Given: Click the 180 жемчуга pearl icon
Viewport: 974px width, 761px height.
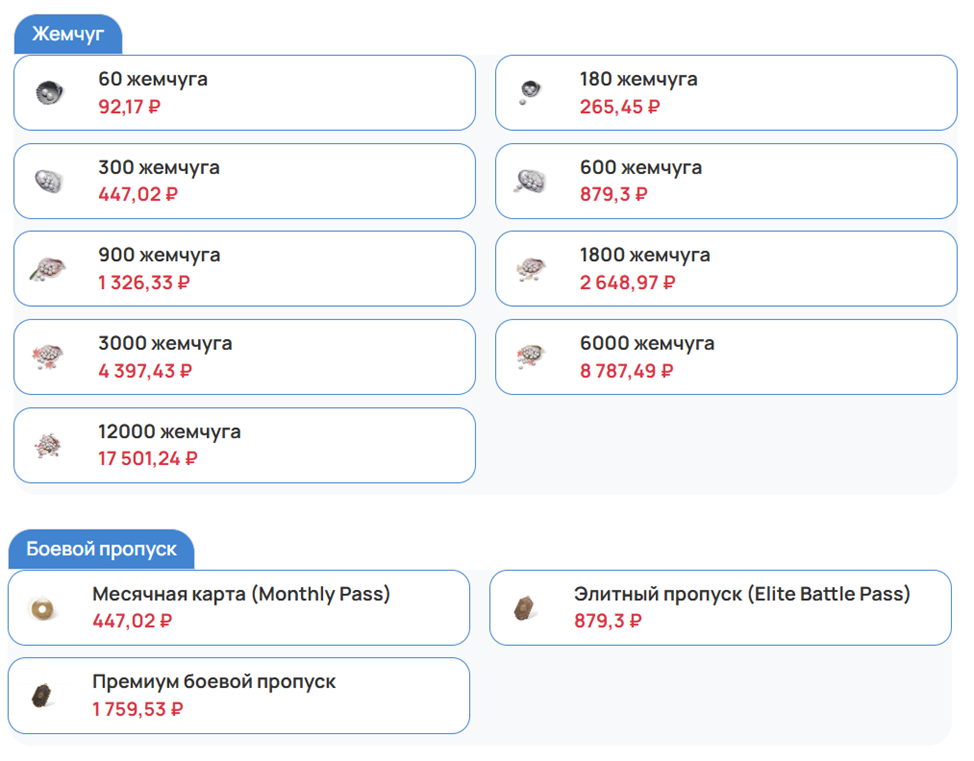Looking at the screenshot, I should pos(529,93).
